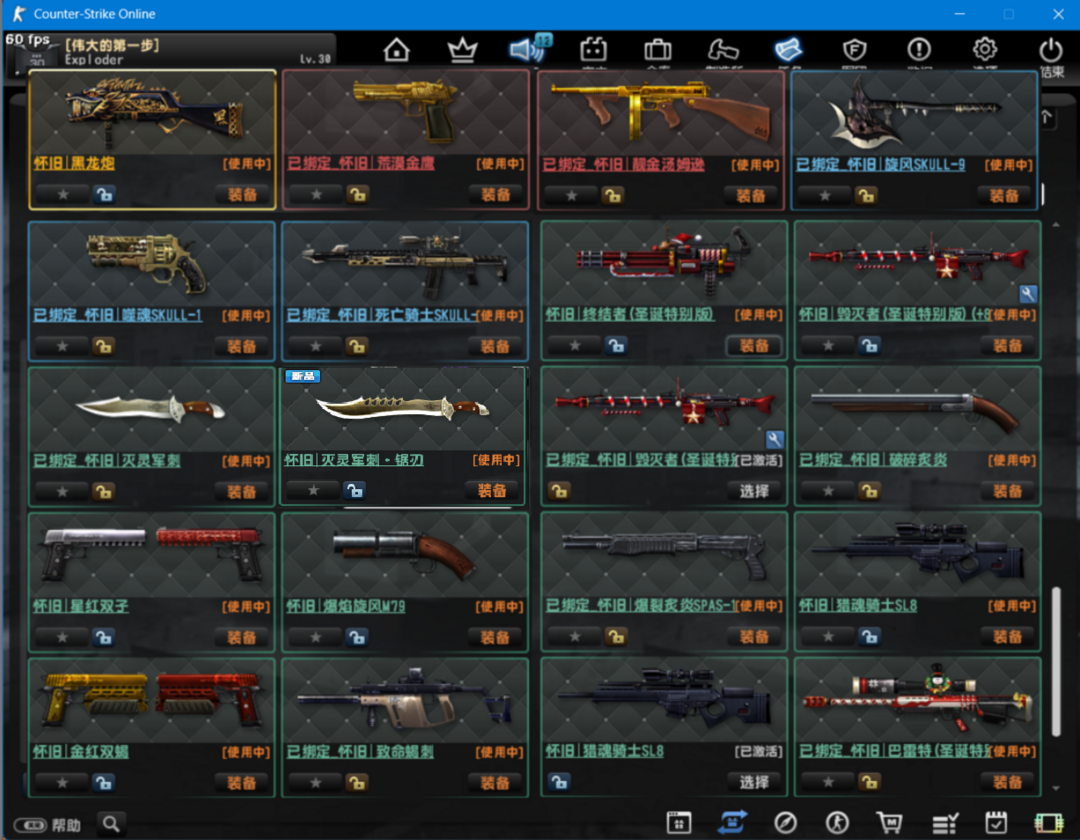Open the 怀旧|黑龙炮 name link
The image size is (1080, 840).
[74, 163]
